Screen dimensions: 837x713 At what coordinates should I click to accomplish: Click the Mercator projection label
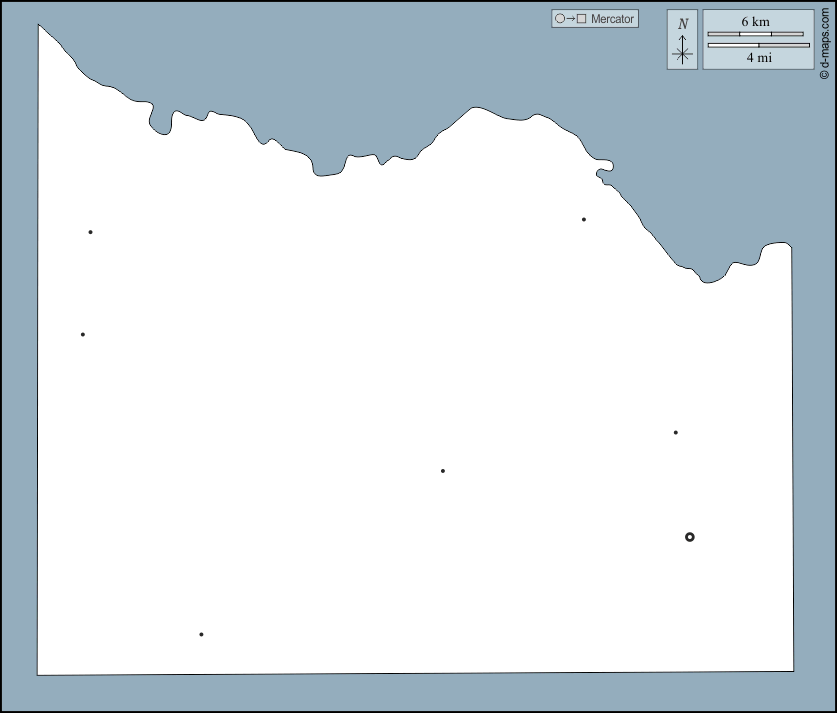(612, 19)
